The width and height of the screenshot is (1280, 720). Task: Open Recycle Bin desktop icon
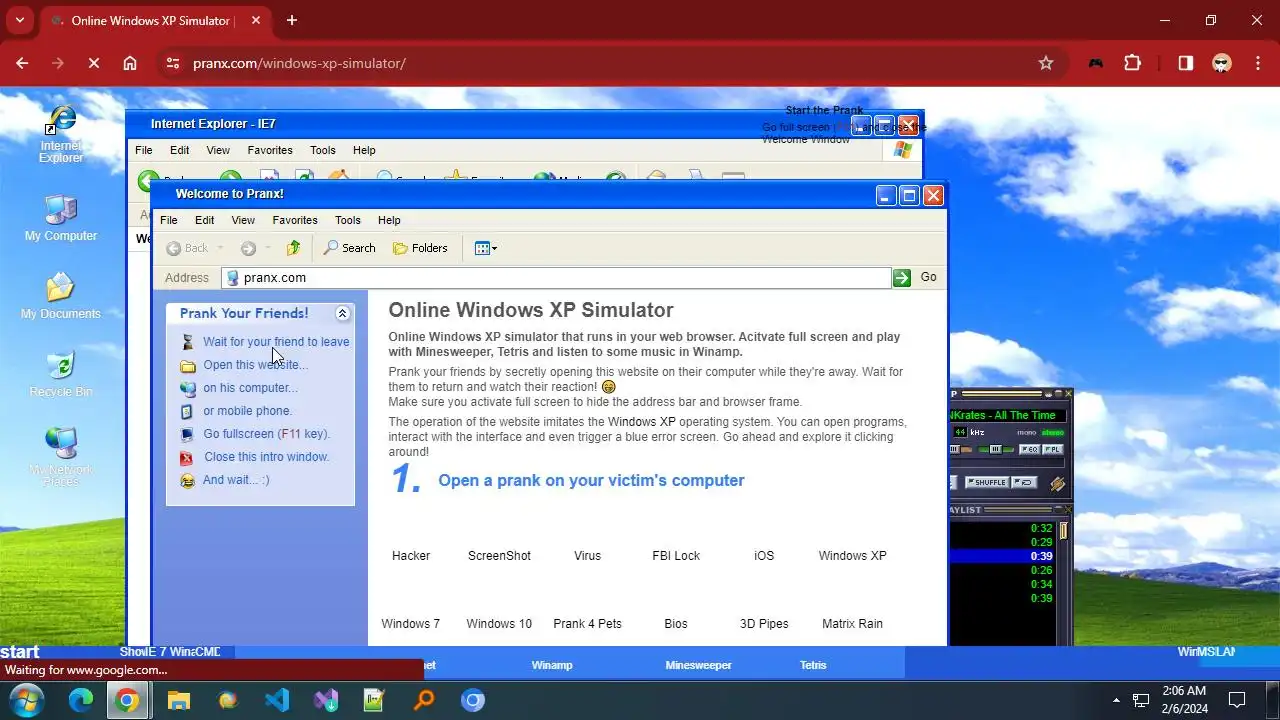click(x=61, y=374)
